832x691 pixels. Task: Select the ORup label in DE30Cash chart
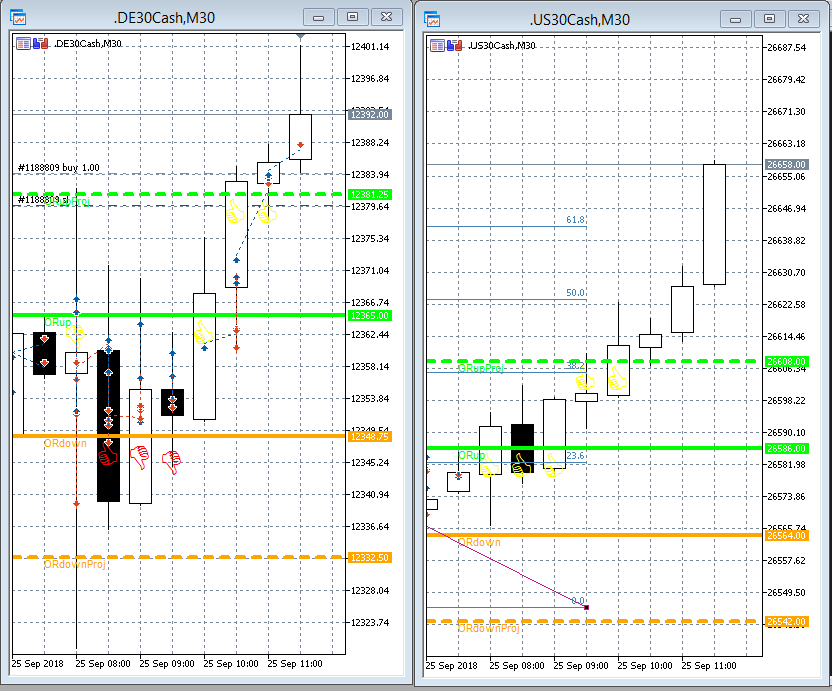pos(57,322)
